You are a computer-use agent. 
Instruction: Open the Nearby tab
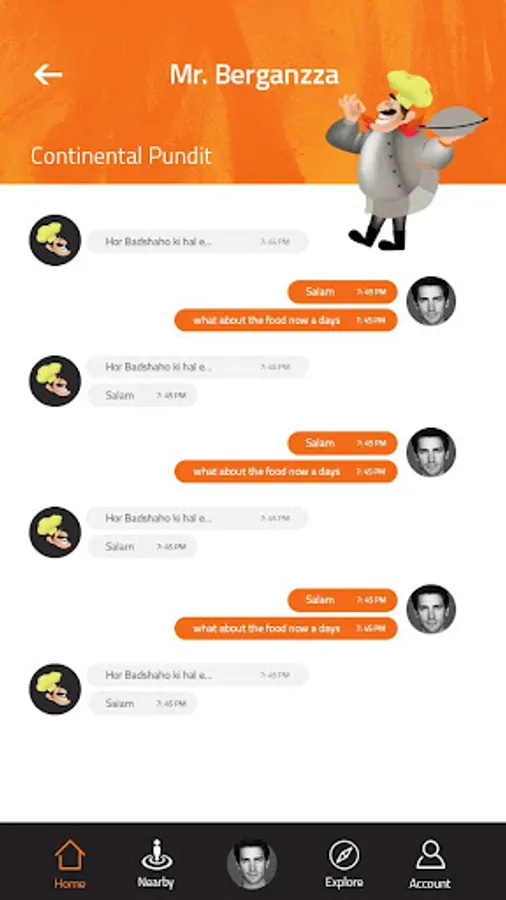point(157,864)
